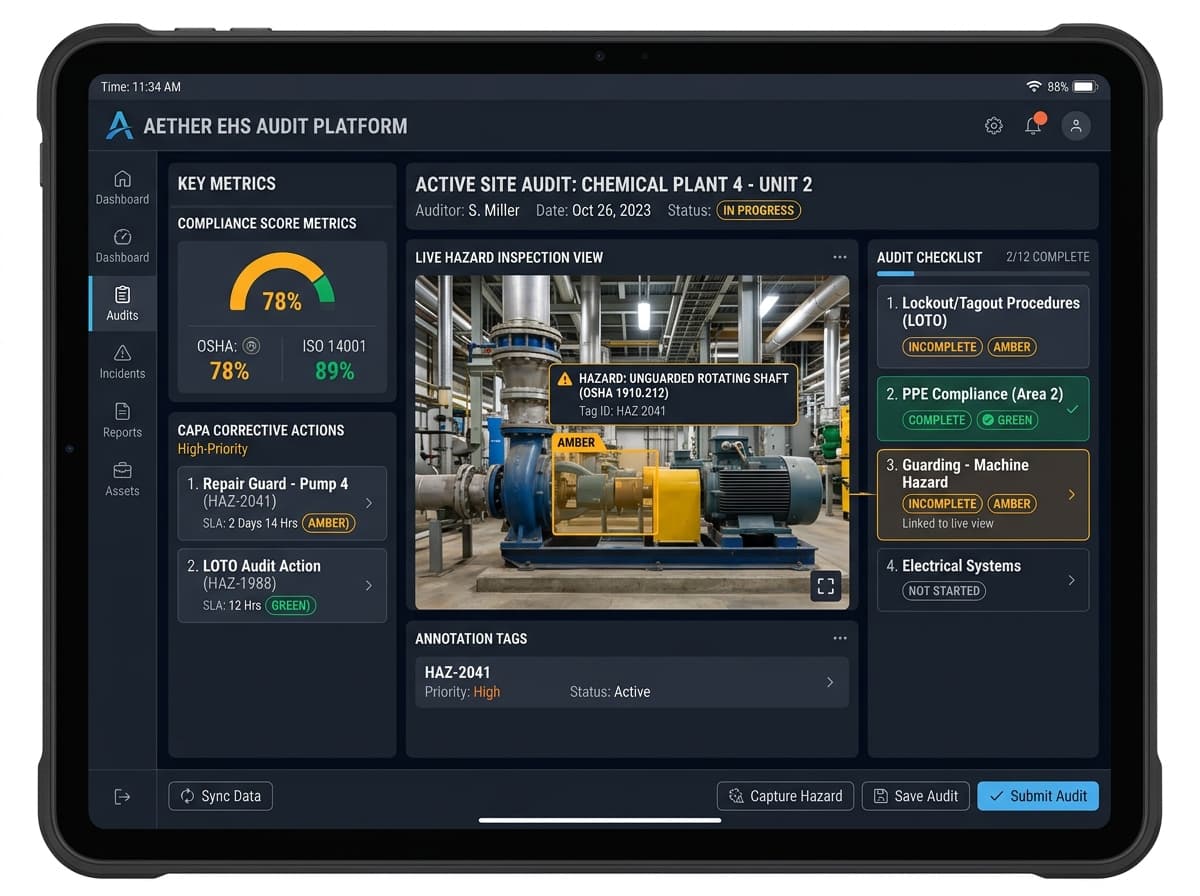This screenshot has height=896, width=1200.
Task: Click the OSHA info icon
Action: coord(251,346)
